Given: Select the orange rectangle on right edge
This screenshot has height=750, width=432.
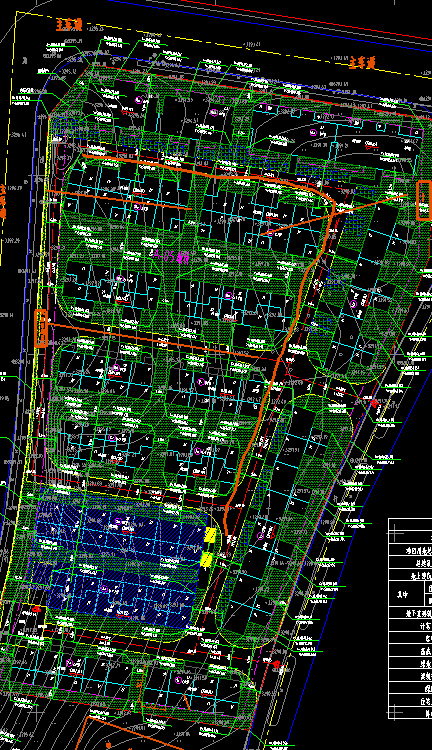Looking at the screenshot, I should [424, 200].
